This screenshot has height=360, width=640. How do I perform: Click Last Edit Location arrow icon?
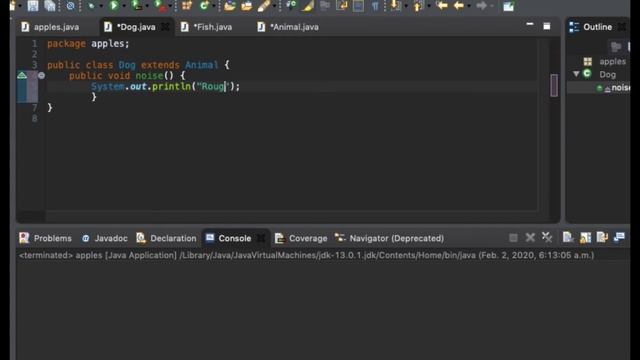[x=442, y=6]
